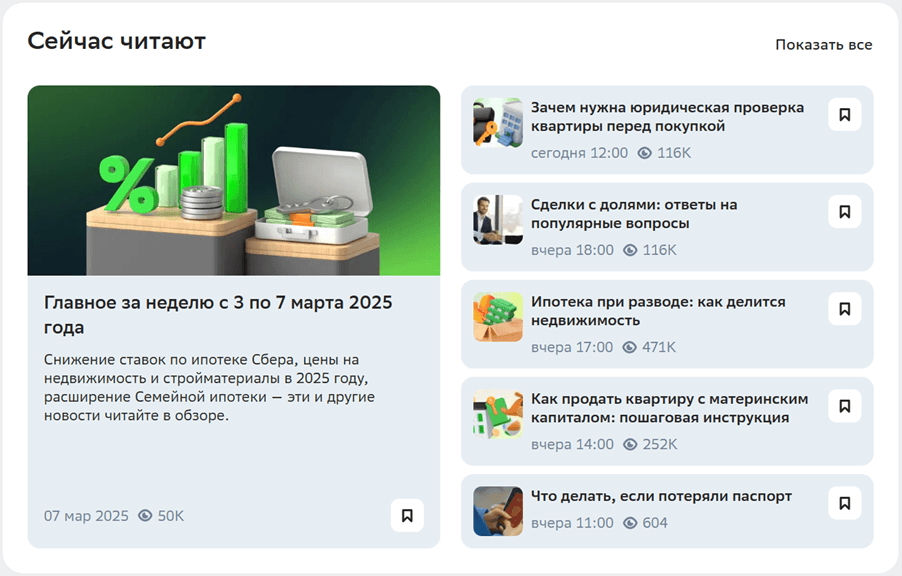
Task: Click the maternity capital article thumbnail
Action: (x=498, y=414)
